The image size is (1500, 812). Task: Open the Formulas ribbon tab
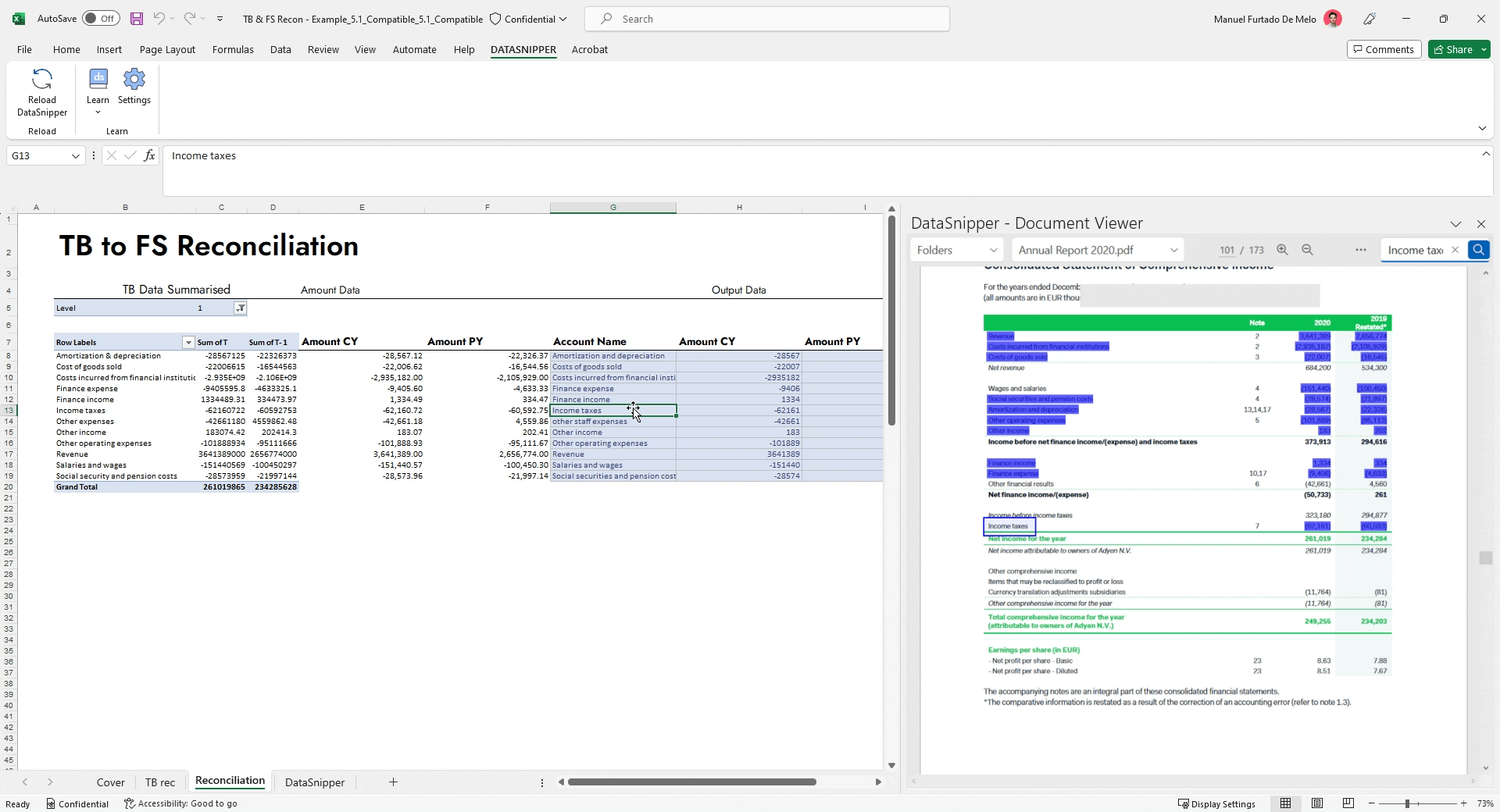pos(233,49)
